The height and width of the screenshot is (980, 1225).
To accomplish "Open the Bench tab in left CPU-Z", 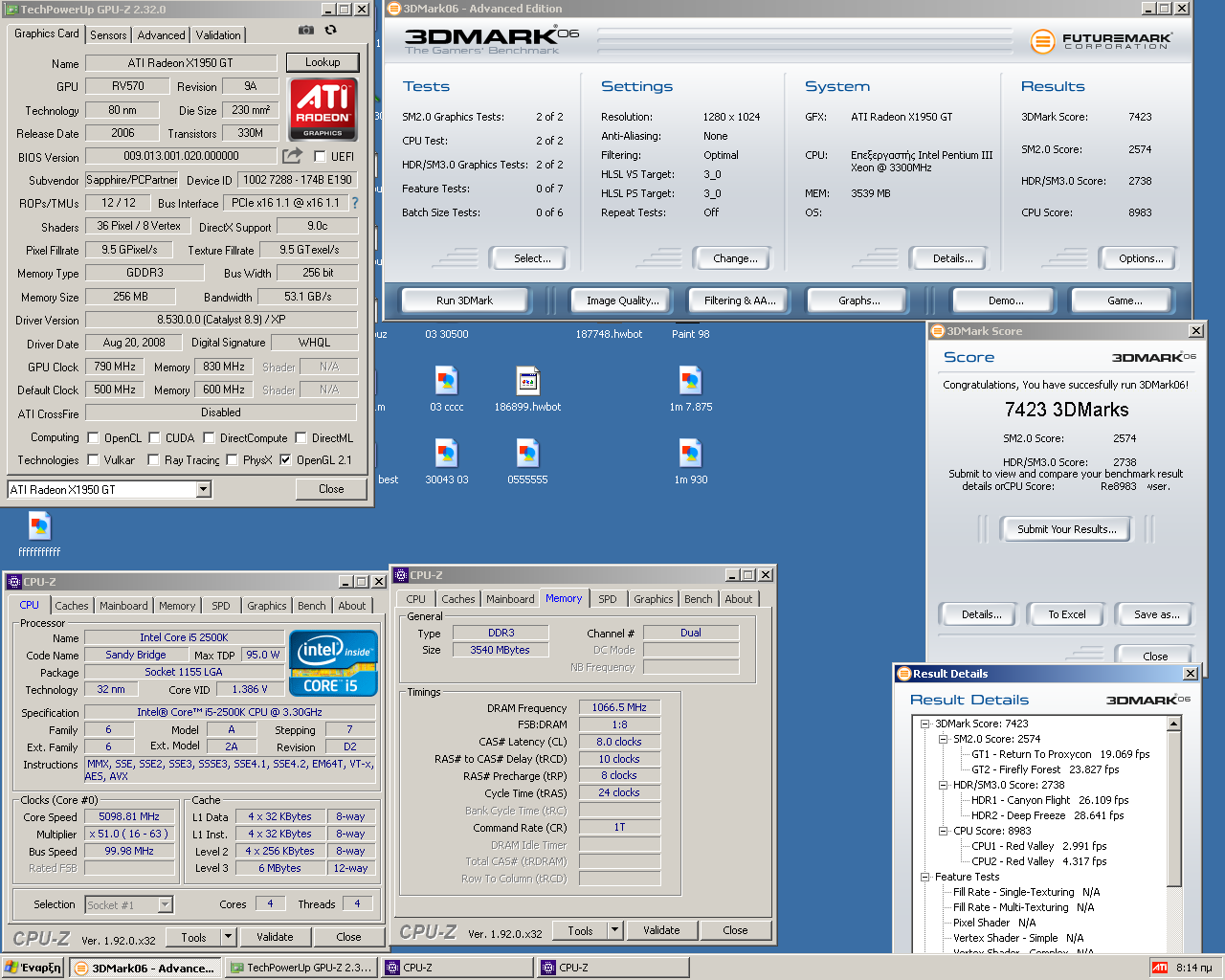I will pos(311,606).
